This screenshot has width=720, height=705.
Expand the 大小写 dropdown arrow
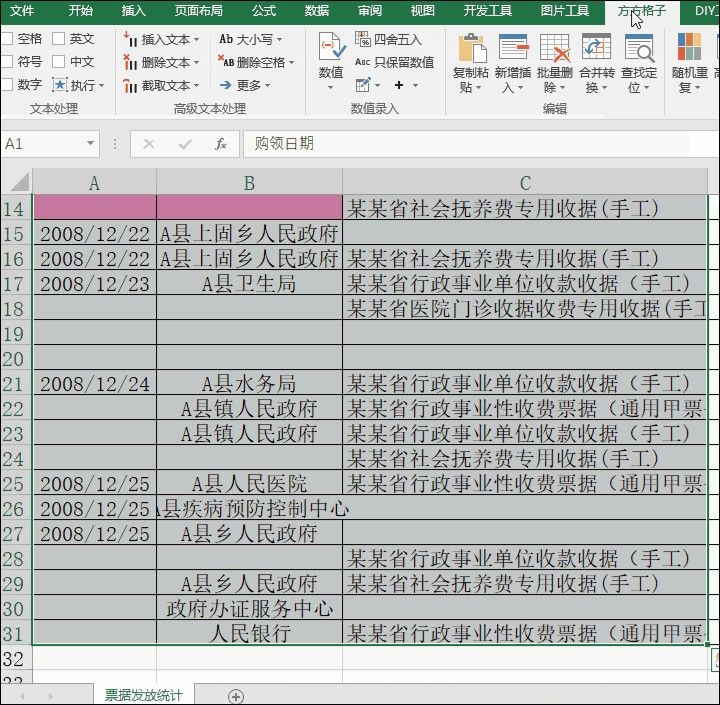tap(280, 39)
